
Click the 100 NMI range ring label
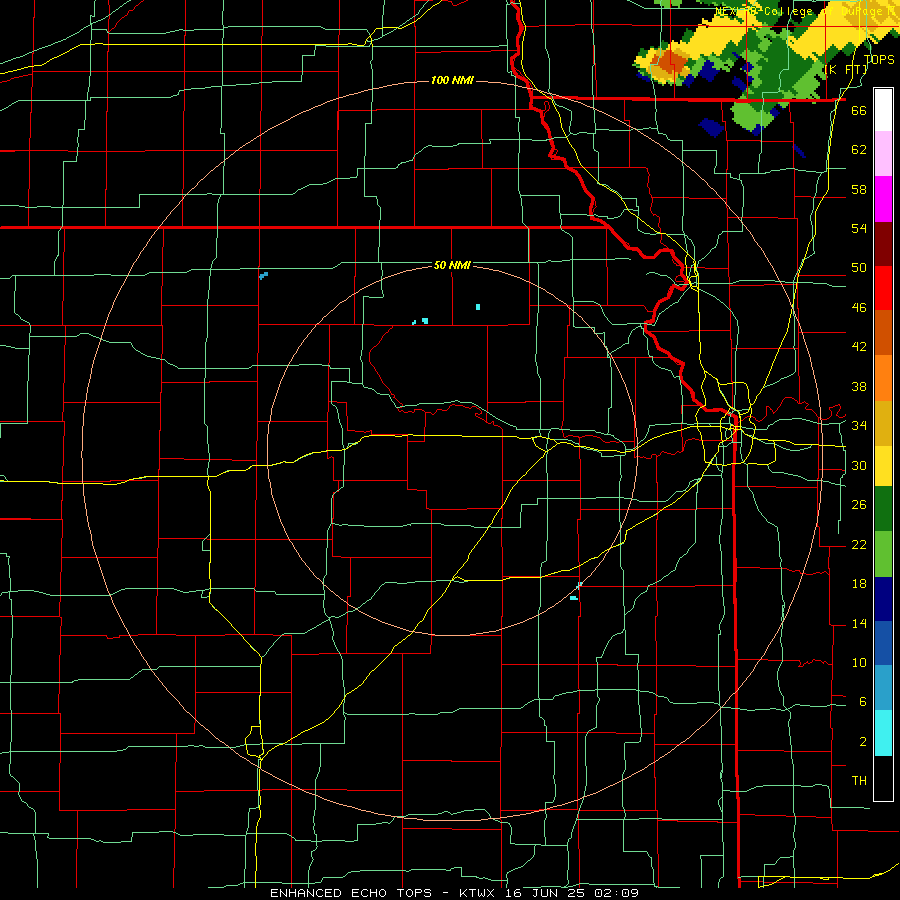point(452,80)
